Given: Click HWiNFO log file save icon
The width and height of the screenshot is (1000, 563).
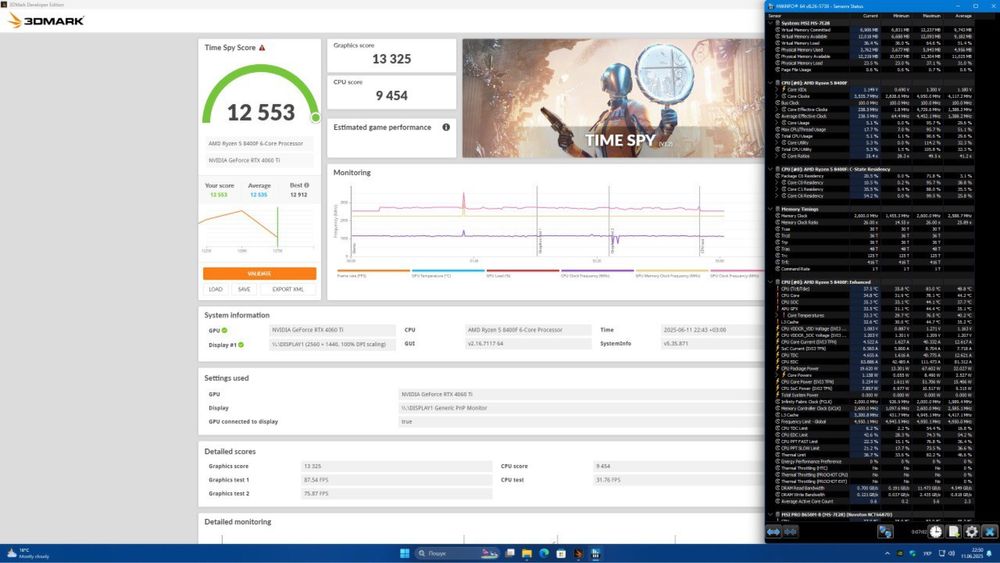Looking at the screenshot, I should coord(954,531).
